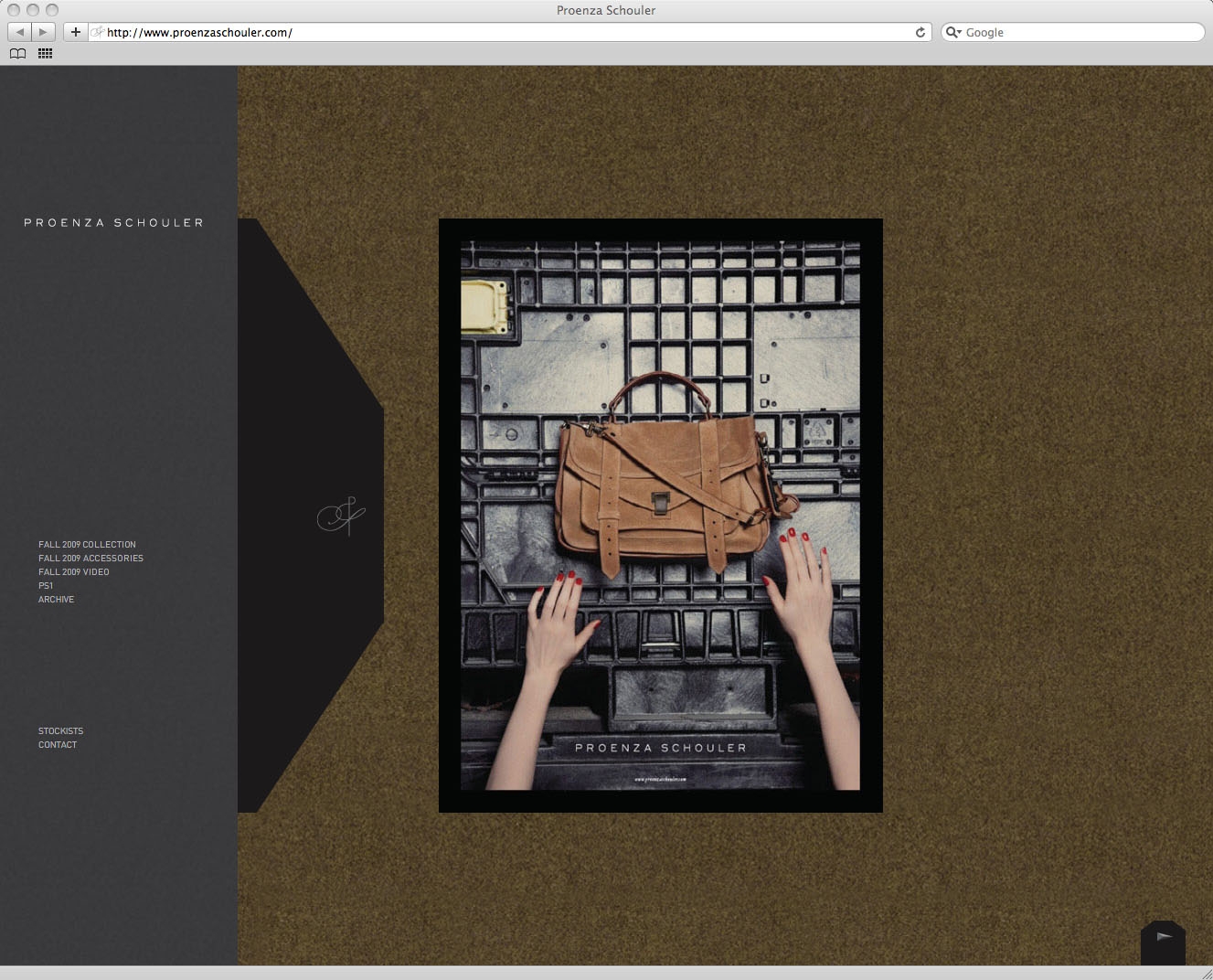The height and width of the screenshot is (980, 1213).
Task: Click the flag icon at bottom right
Action: pos(1164,938)
